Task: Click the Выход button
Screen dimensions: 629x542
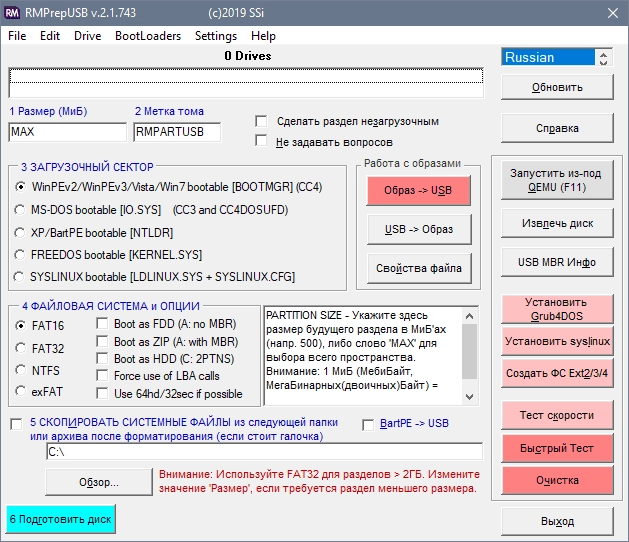Action: pos(557,521)
